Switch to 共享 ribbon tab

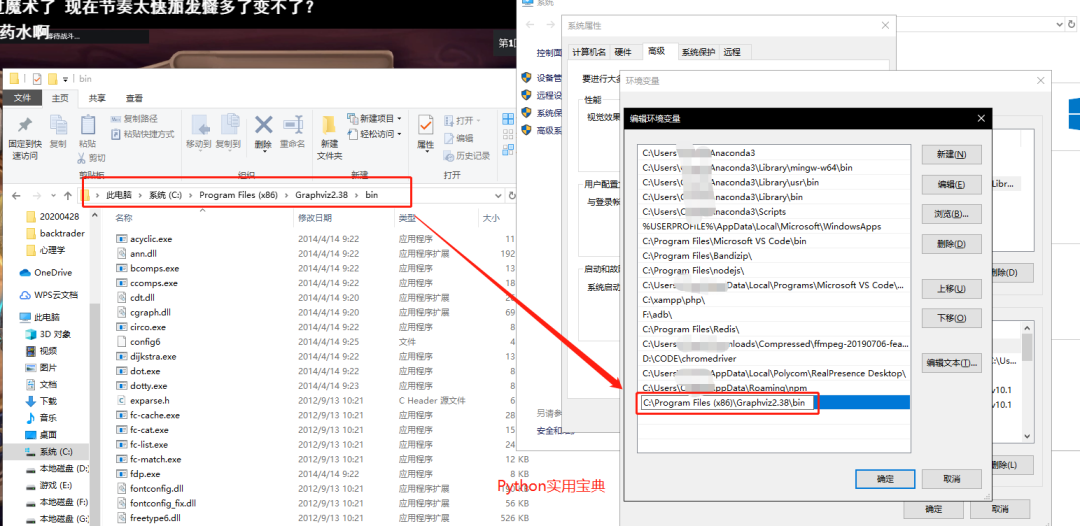click(x=97, y=98)
